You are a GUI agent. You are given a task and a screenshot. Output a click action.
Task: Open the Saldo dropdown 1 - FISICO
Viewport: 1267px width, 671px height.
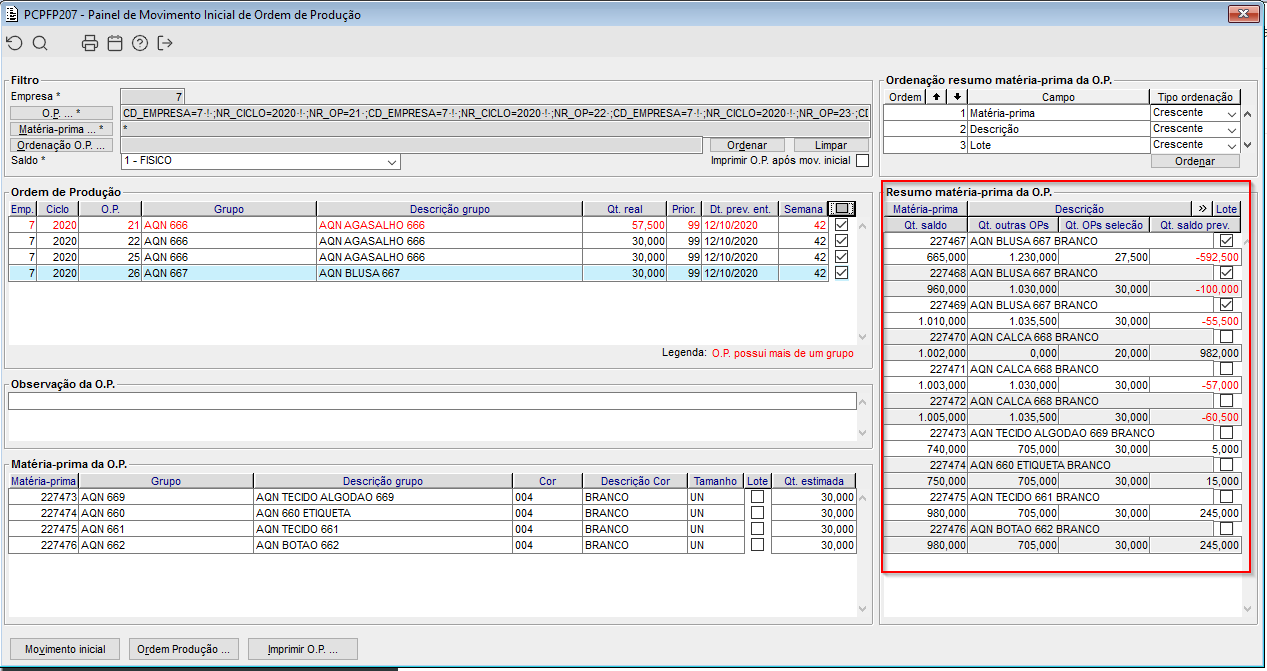tap(391, 161)
